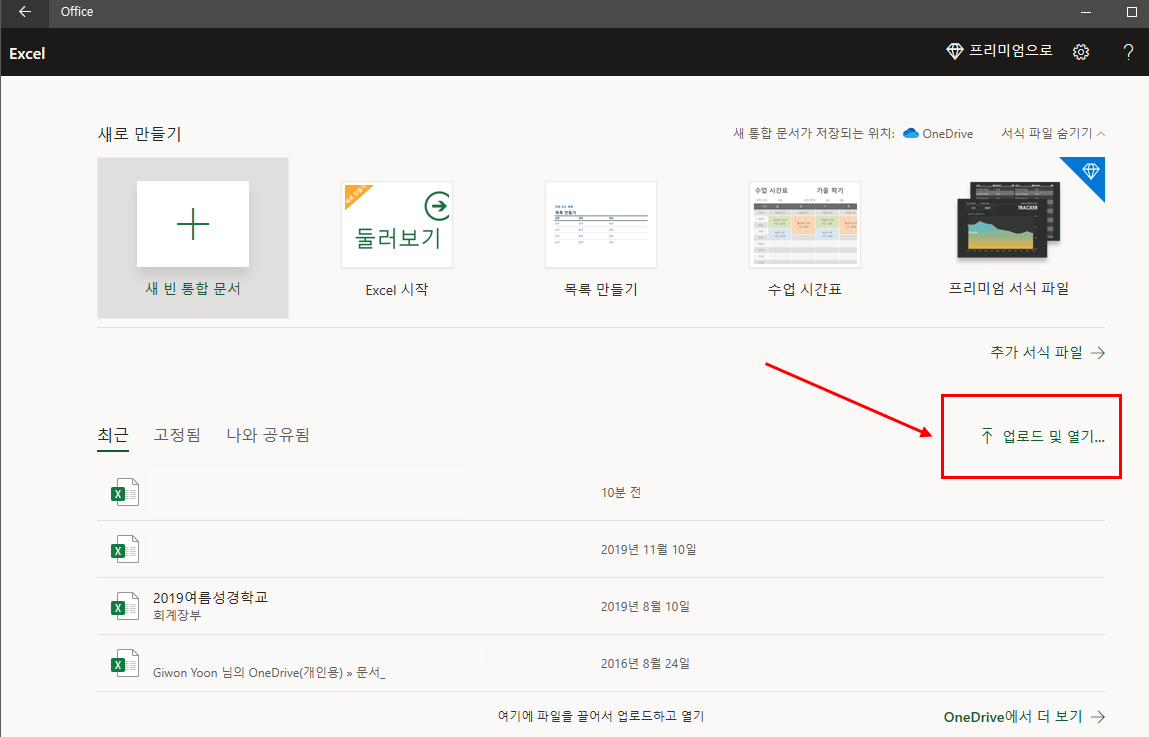The image size is (1149, 737).
Task: Open the 프리미엄 서식 파일 template
Action: [1009, 240]
